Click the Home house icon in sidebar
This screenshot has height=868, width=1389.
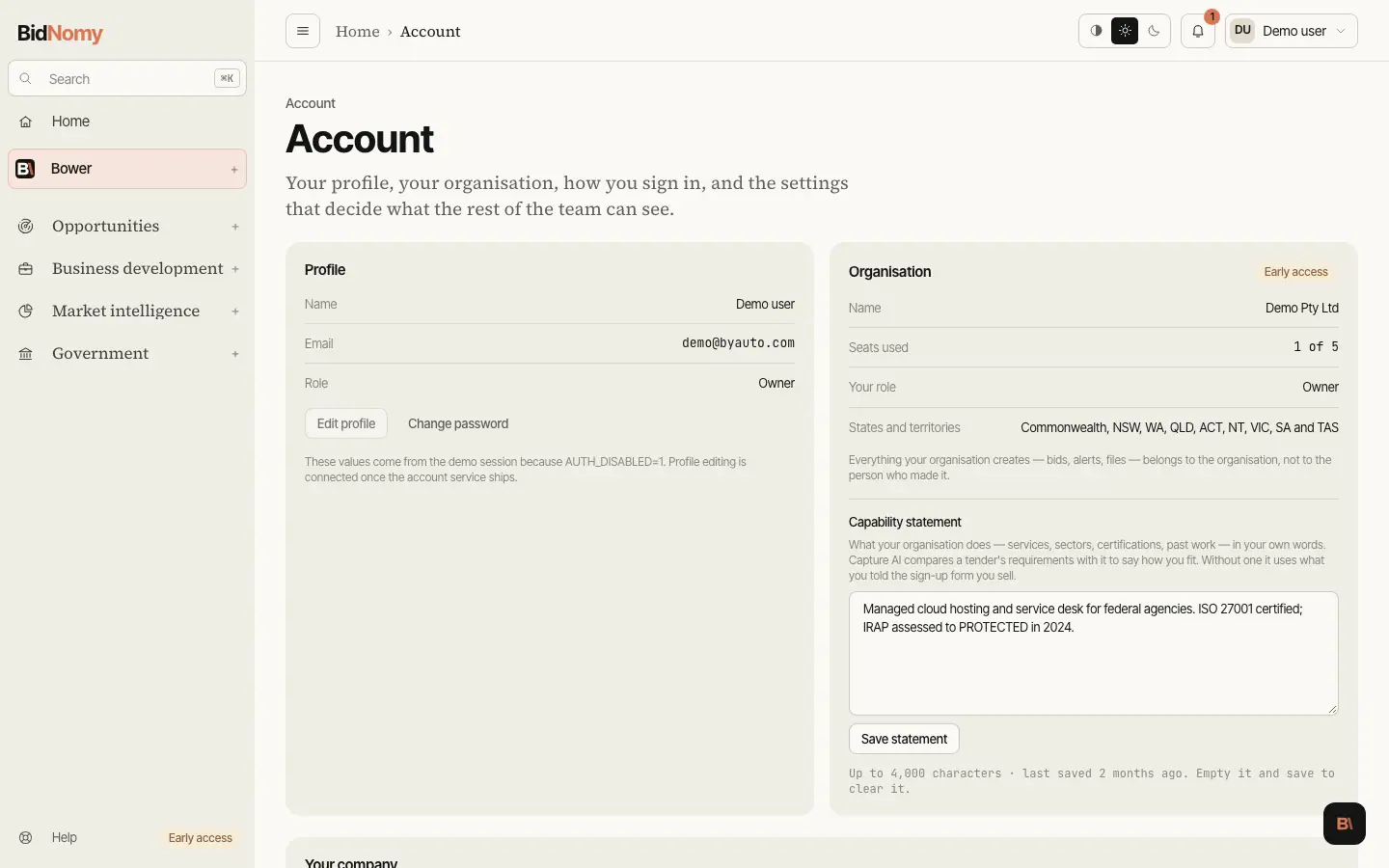coord(26,122)
